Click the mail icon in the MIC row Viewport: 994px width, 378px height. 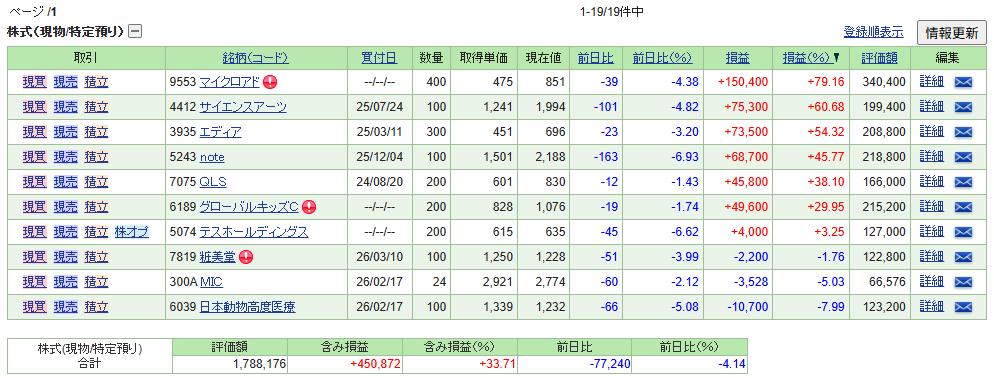pyautogui.click(x=963, y=282)
